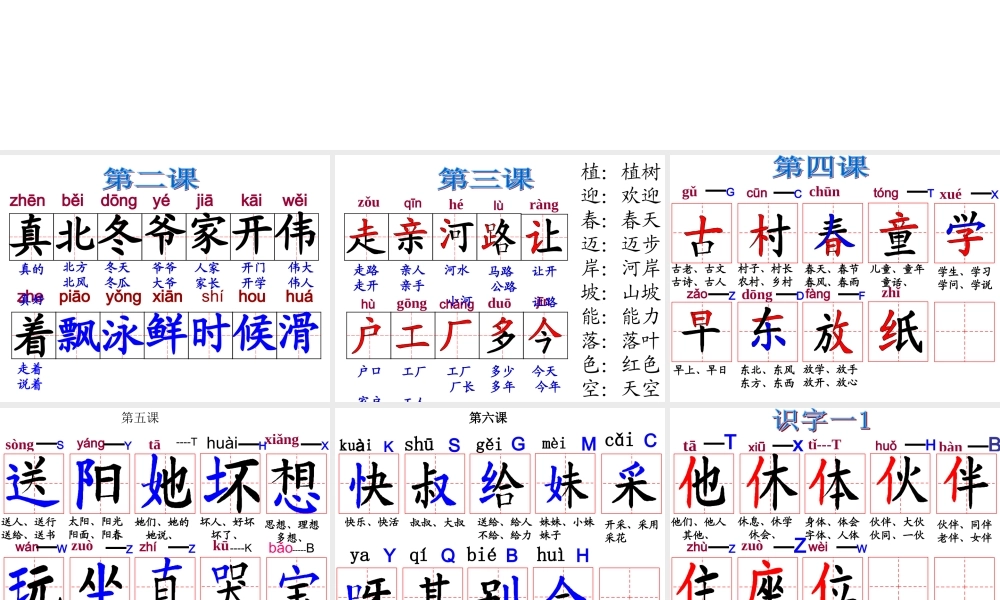Click the large red character 户 in 第三课

(x=368, y=335)
